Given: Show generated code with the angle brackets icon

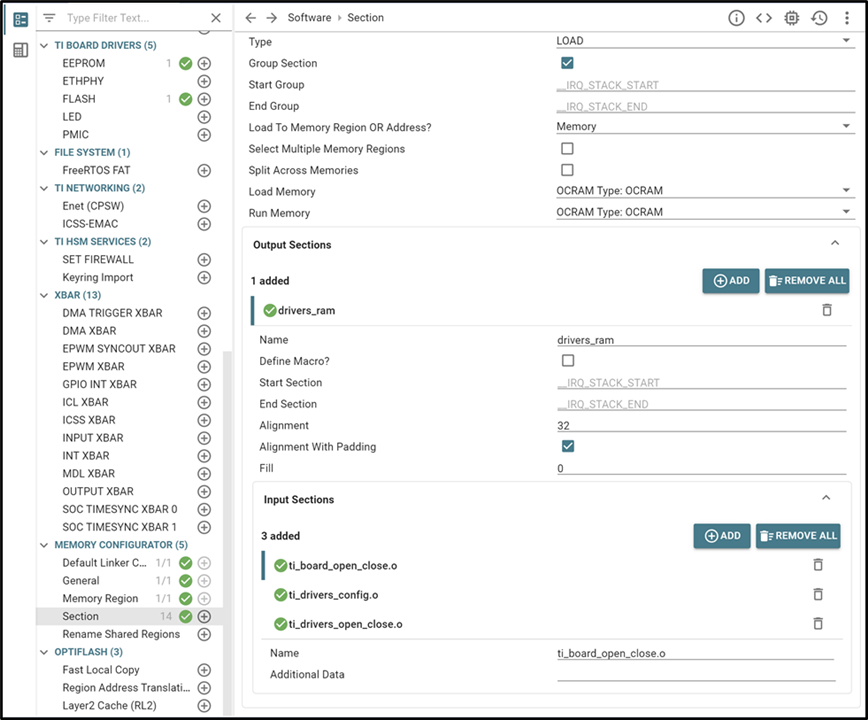Looking at the screenshot, I should pos(763,18).
